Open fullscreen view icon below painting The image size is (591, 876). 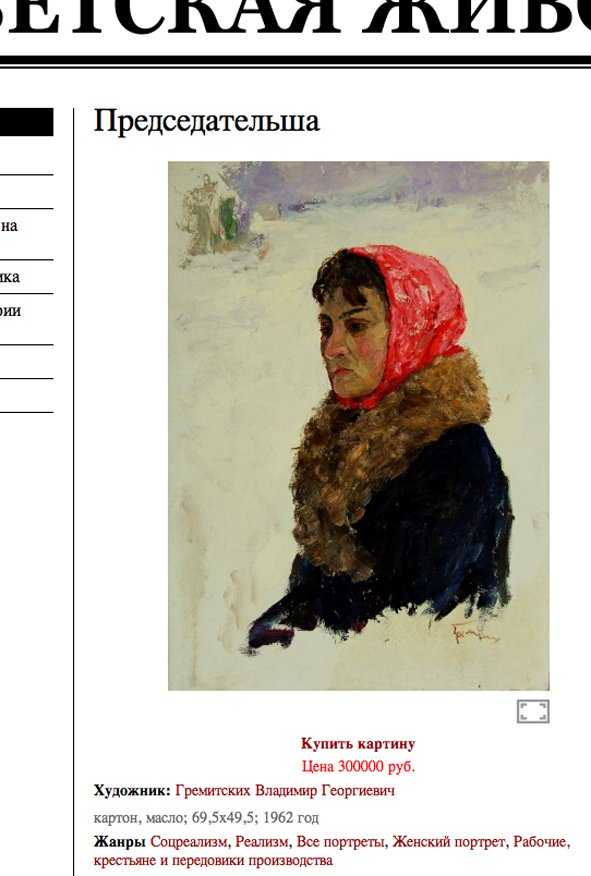coord(533,711)
